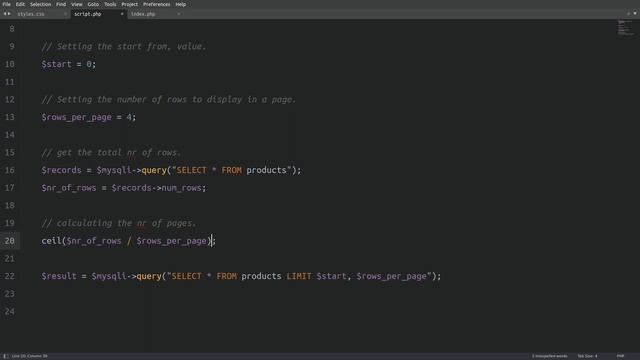Open the Selection menu
Viewport: 640px width, 360px height.
tap(40, 4)
